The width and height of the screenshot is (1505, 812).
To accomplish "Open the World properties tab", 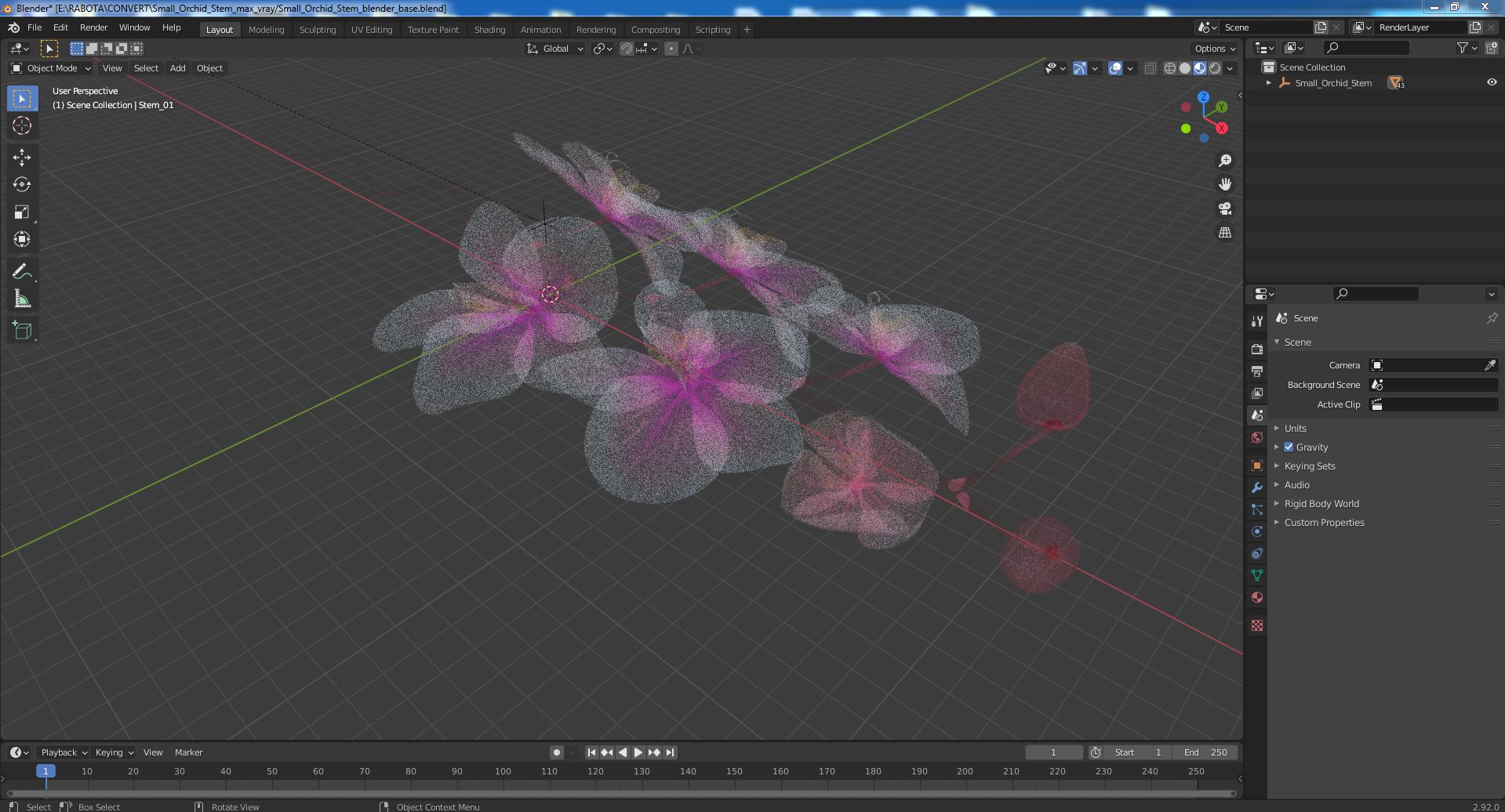I will 1257,437.
